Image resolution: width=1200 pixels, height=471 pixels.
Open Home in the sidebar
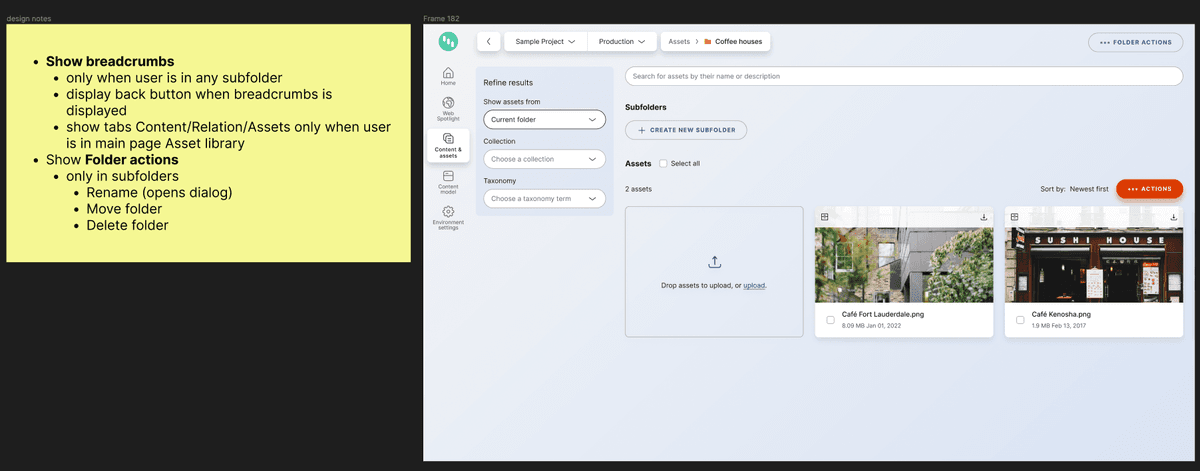point(448,76)
